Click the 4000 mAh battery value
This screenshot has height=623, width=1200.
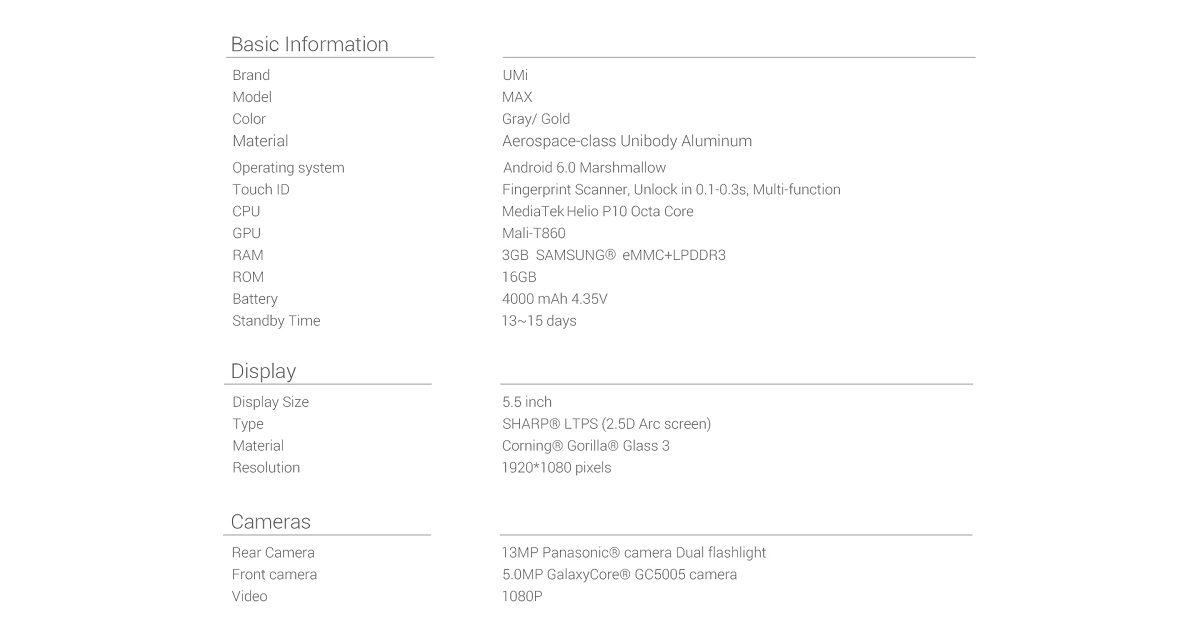554,299
